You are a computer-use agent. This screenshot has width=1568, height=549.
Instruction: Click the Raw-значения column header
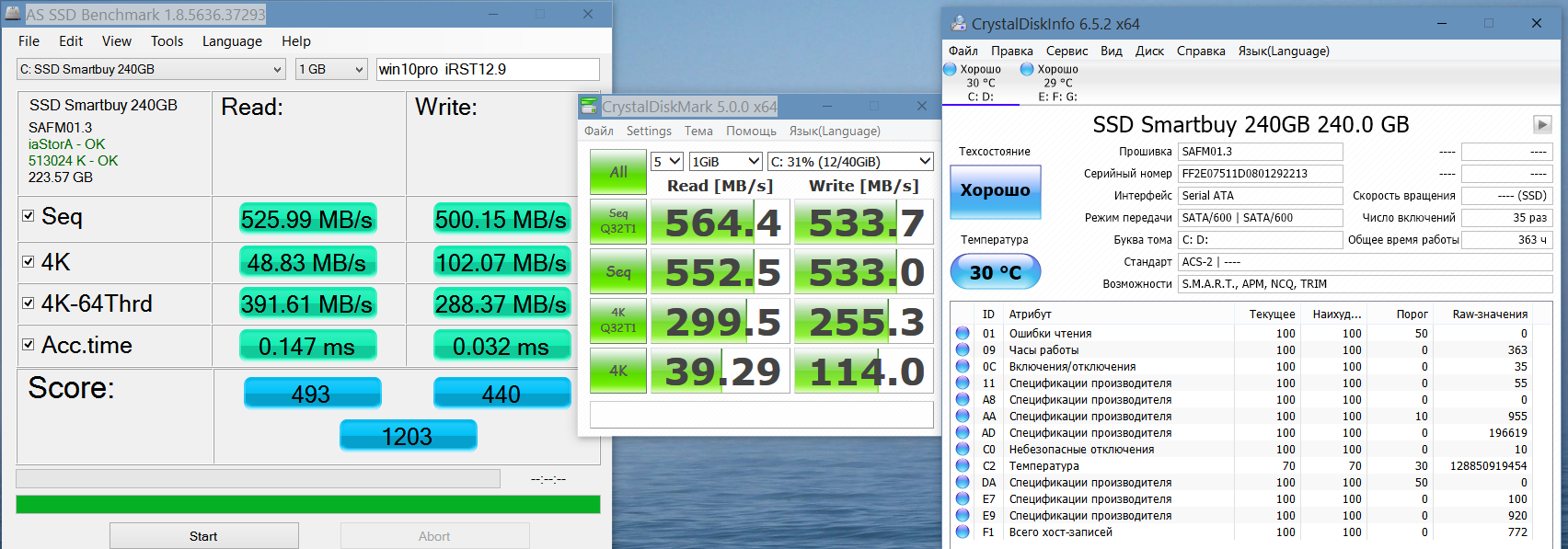tap(1489, 314)
